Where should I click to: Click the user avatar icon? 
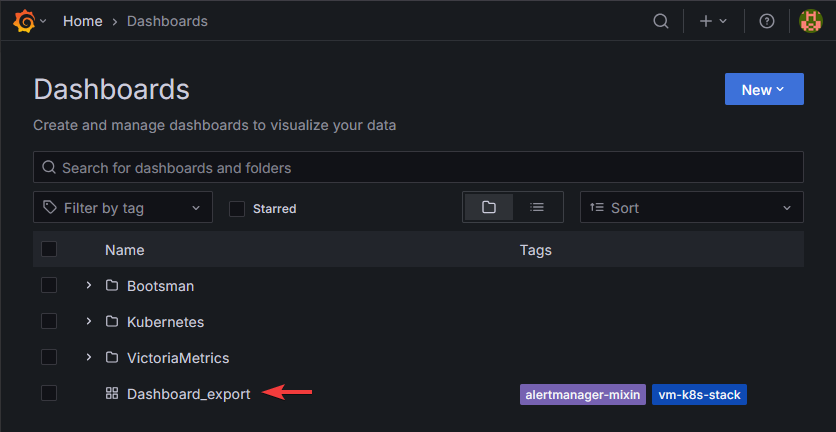coord(811,21)
